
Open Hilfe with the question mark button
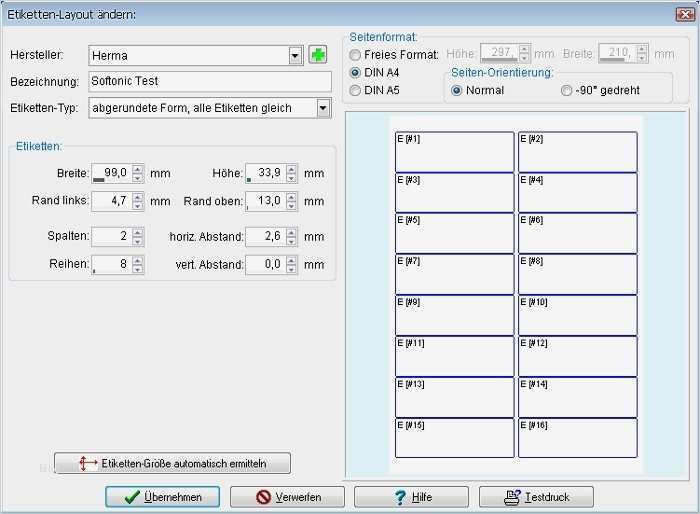click(x=412, y=497)
